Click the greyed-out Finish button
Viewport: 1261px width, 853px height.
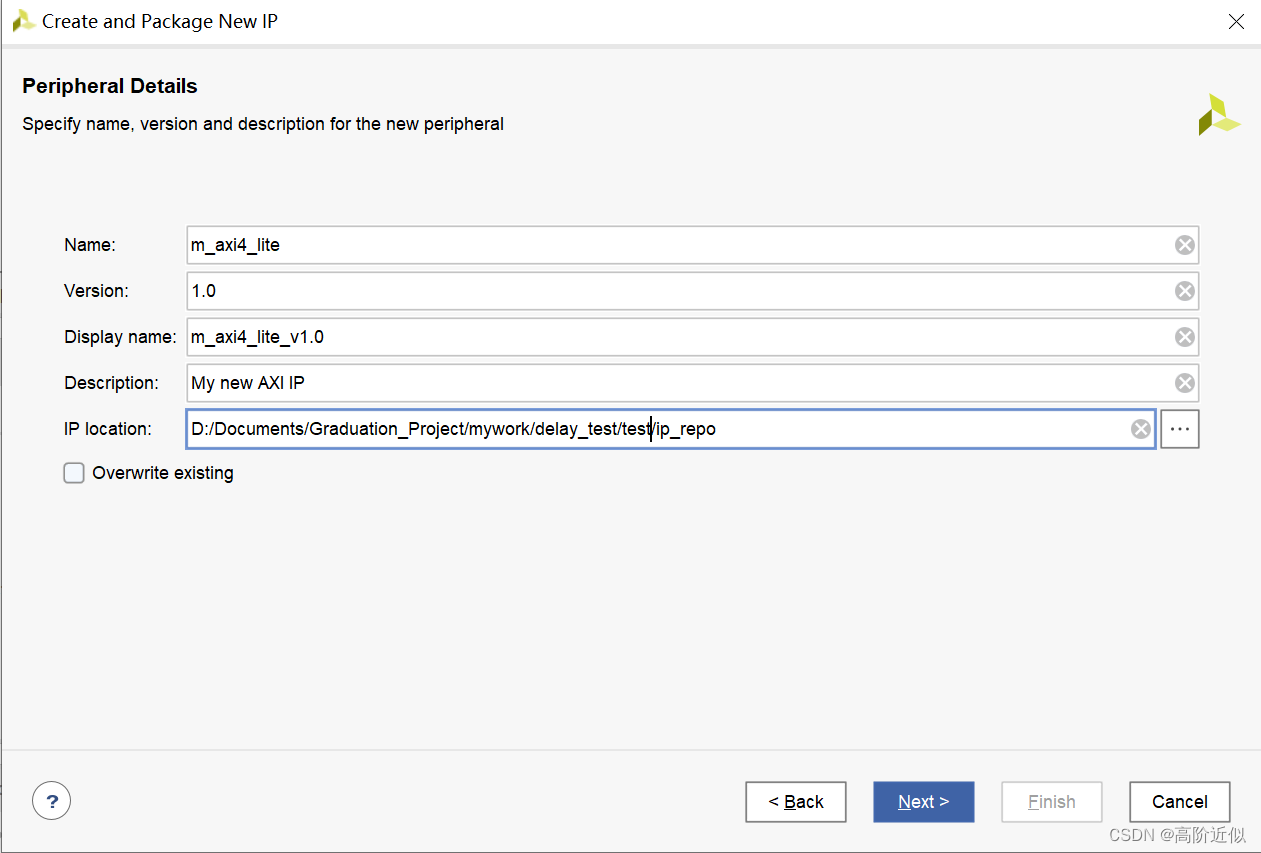coord(1051,802)
